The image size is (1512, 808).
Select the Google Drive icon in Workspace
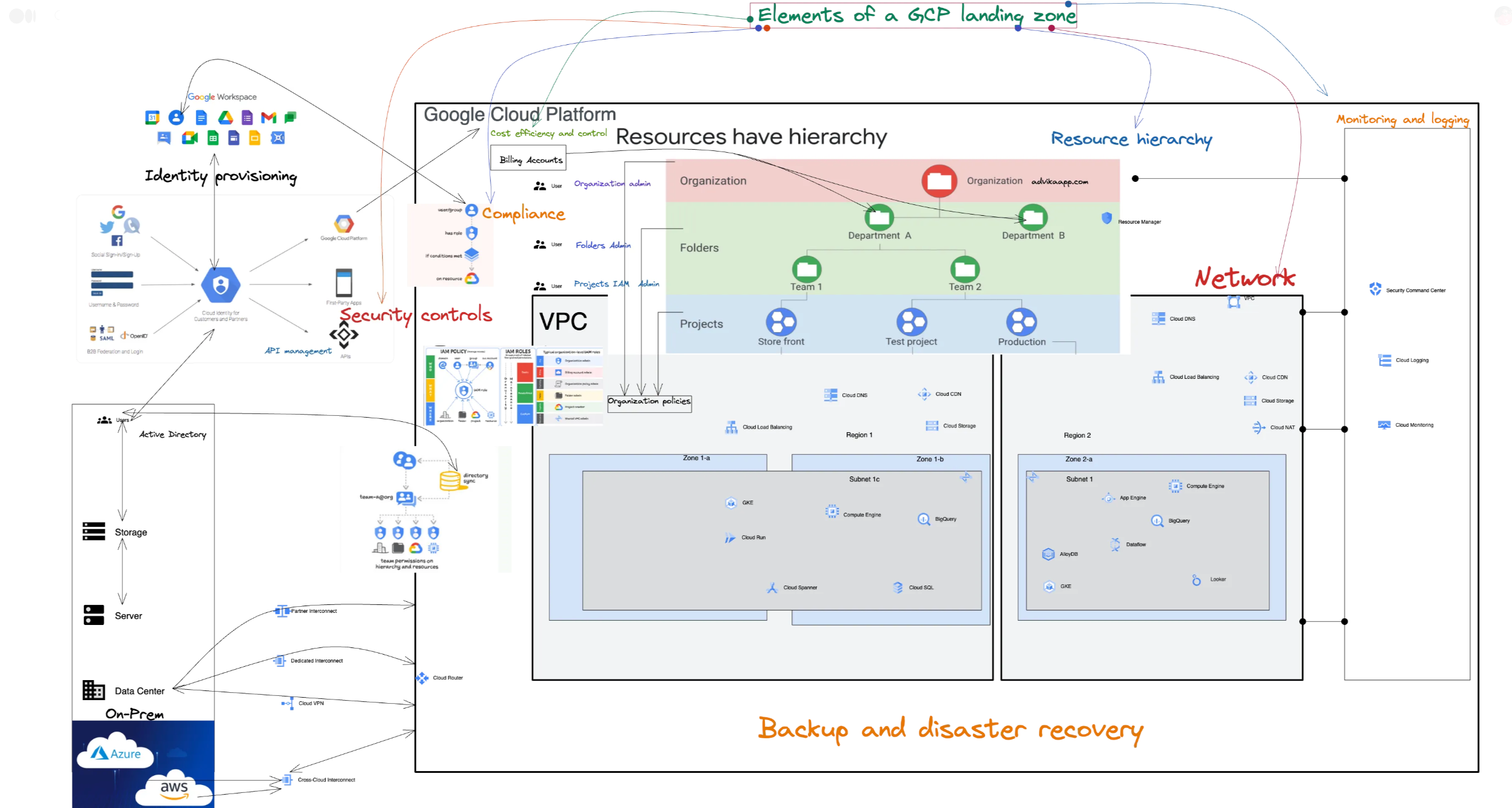point(226,118)
